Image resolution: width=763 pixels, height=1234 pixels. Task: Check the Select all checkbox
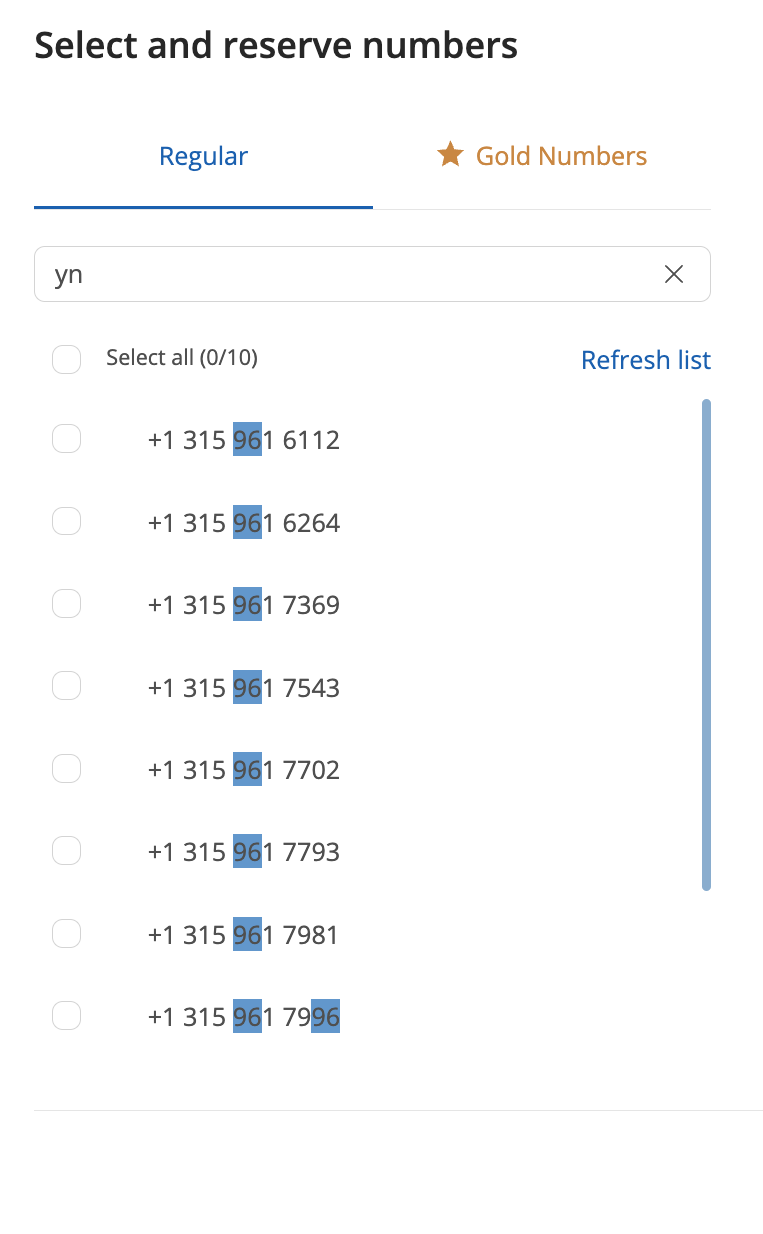(66, 359)
